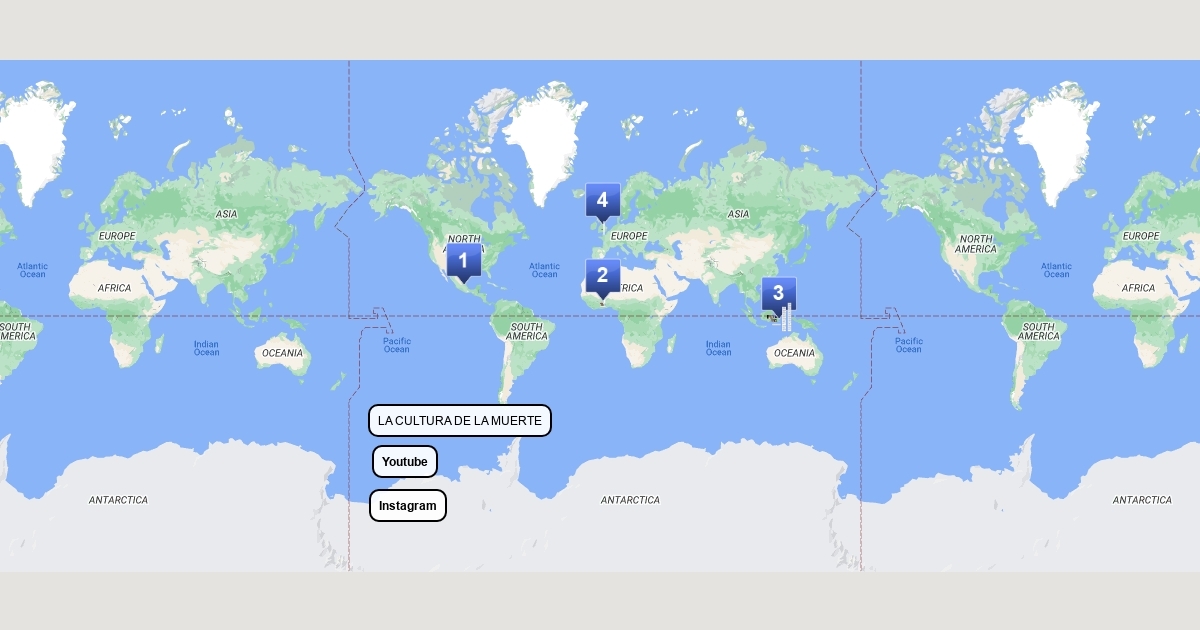The height and width of the screenshot is (630, 1200).
Task: Open the Instagram link button
Action: 407,506
